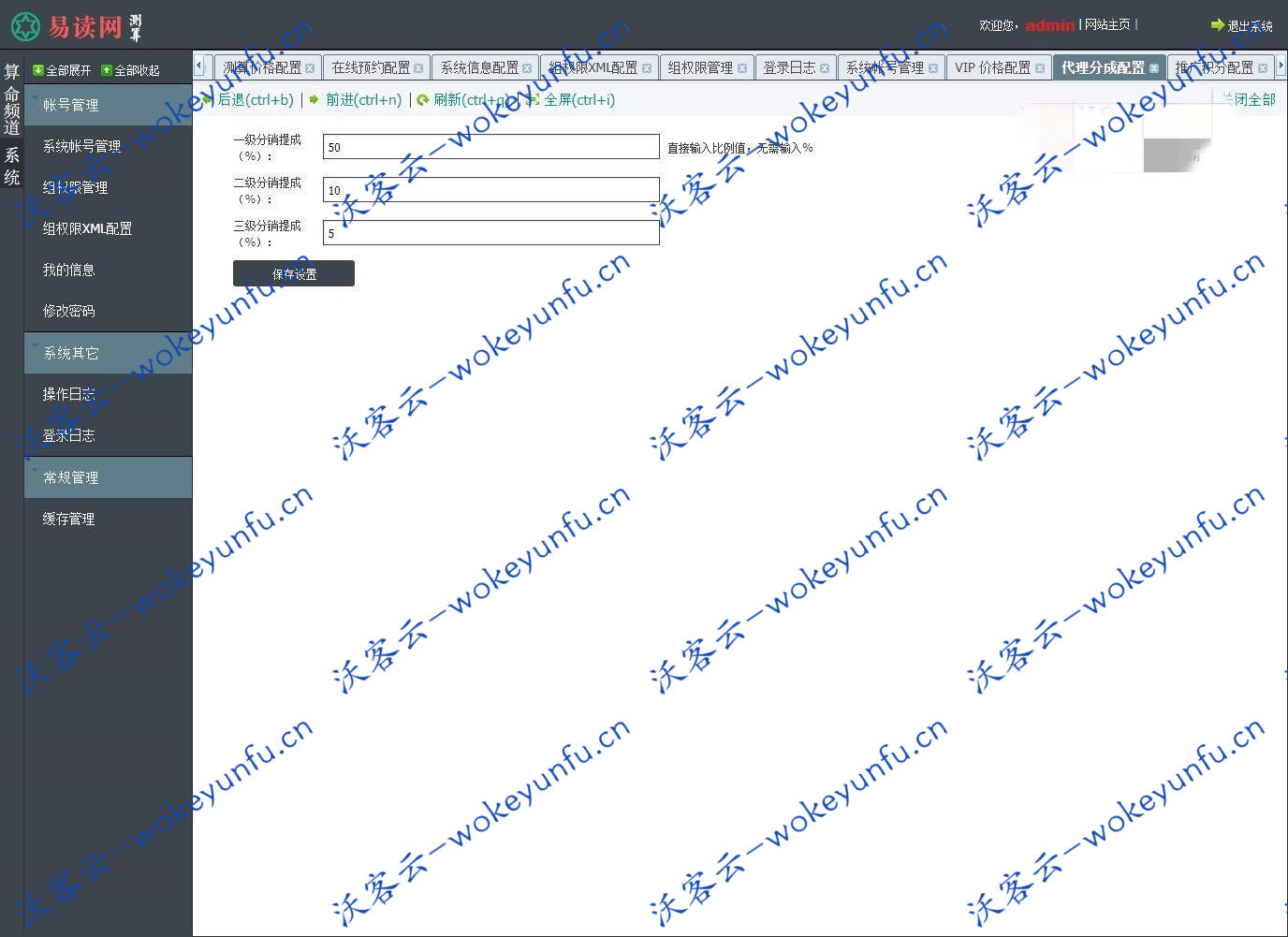Click the green logout arrow icon
Image resolution: width=1288 pixels, height=937 pixels.
[1218, 25]
